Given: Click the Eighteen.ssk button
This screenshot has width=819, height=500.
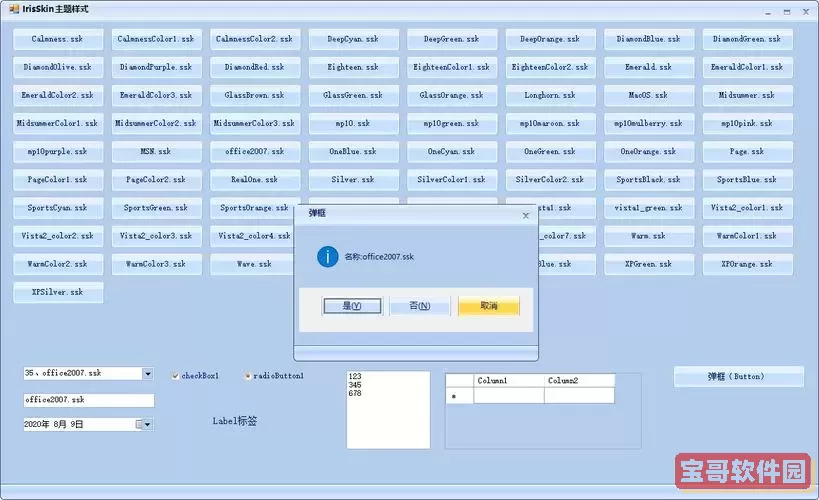Looking at the screenshot, I should 353,67.
